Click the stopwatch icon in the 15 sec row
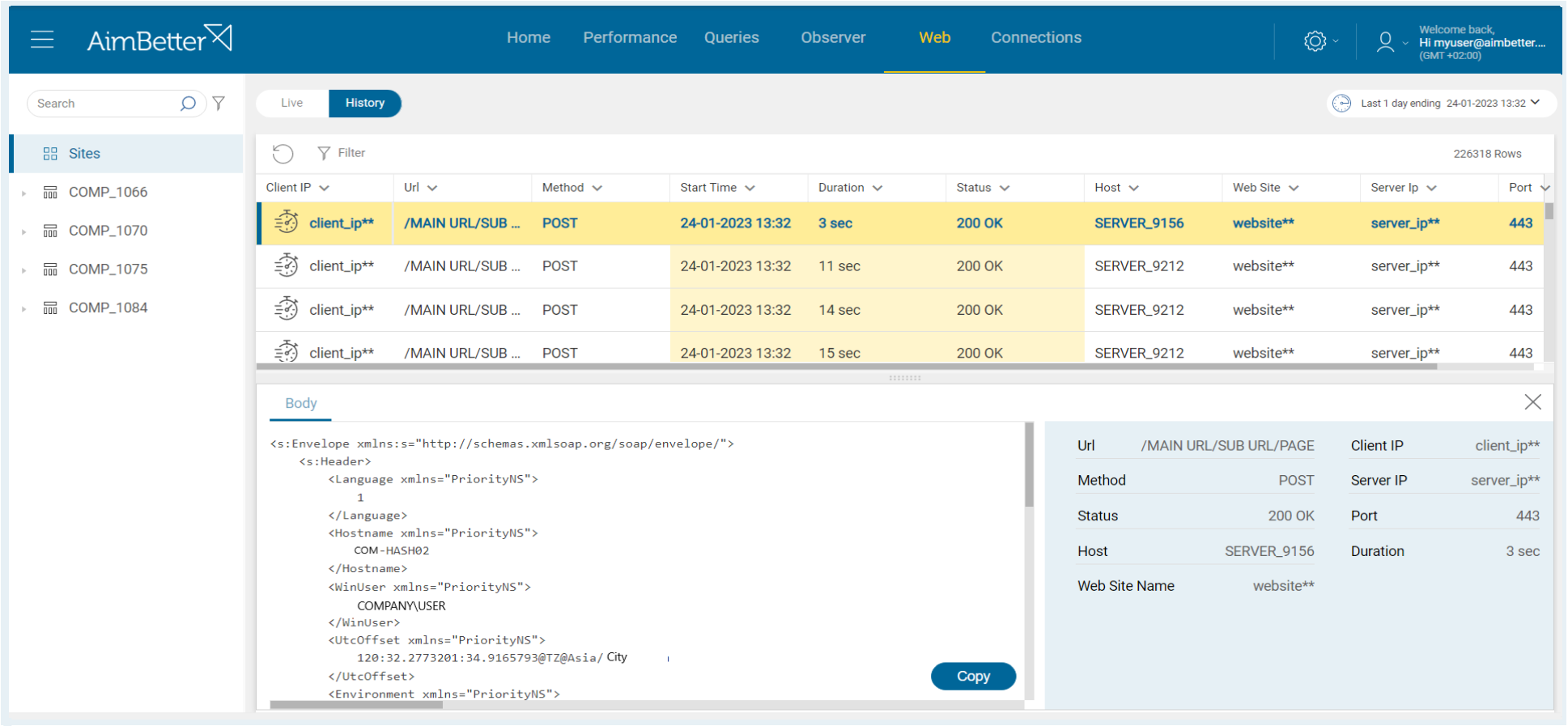Viewport: 1568px width, 726px height. pyautogui.click(x=286, y=351)
